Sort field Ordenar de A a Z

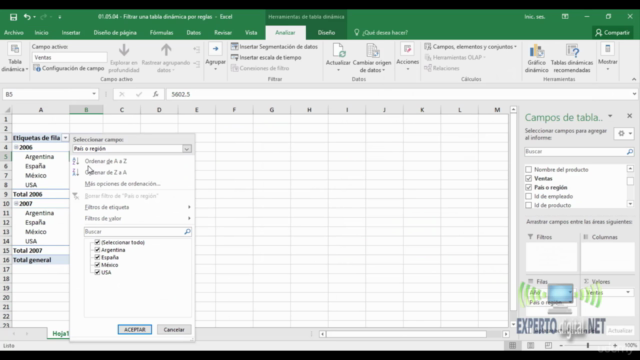[x=106, y=161]
